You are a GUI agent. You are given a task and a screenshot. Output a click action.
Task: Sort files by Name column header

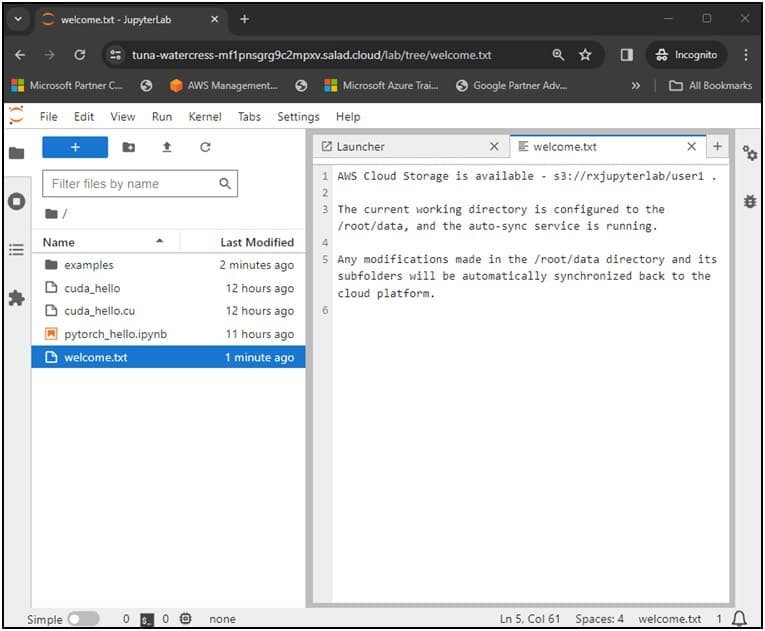[106, 242]
